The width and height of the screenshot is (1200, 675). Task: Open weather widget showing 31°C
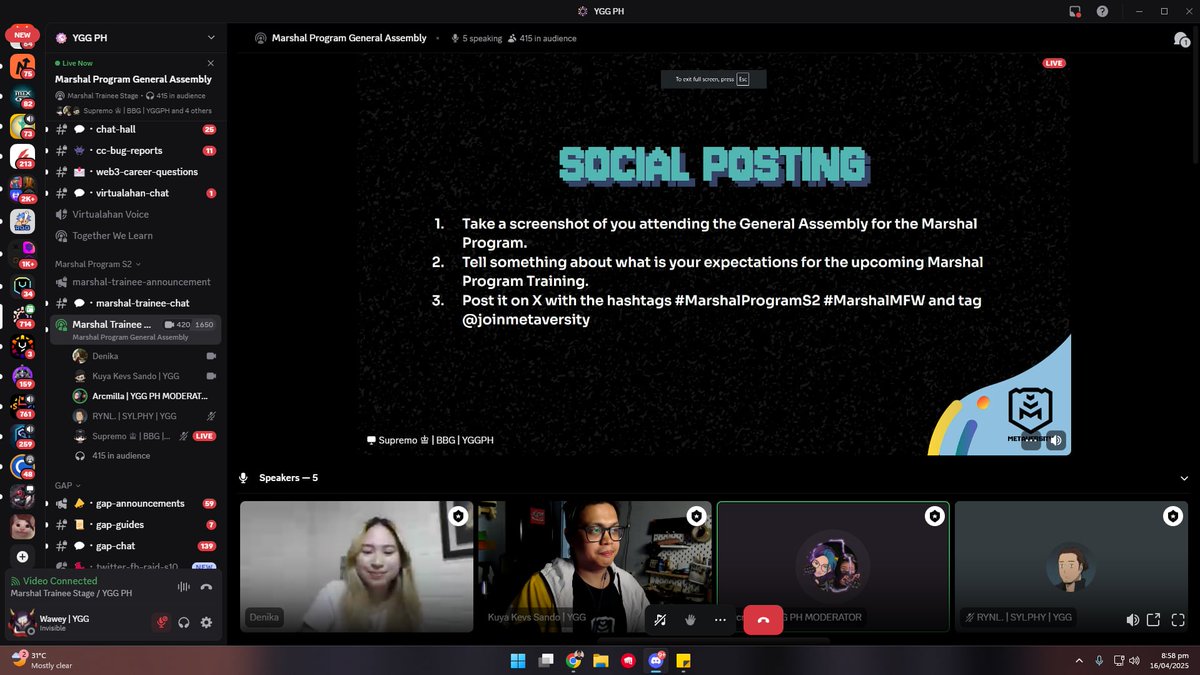[42, 660]
